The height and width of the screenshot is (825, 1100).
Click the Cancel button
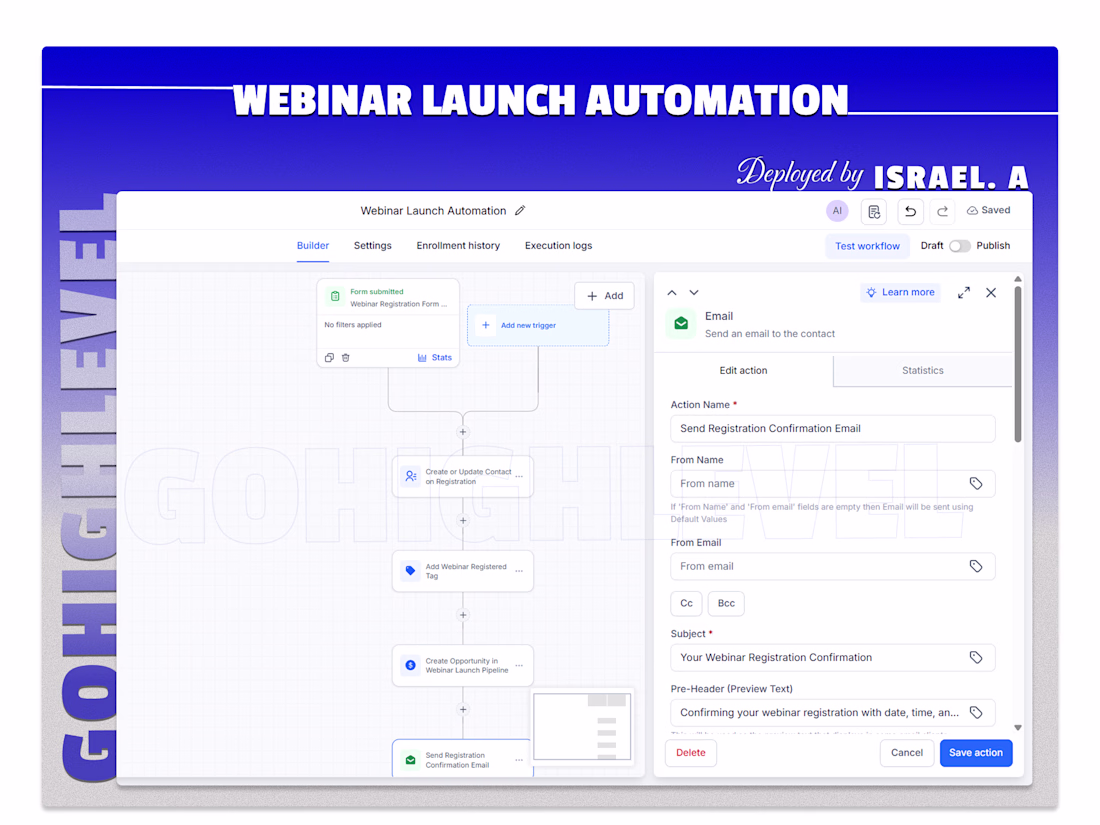pos(906,753)
